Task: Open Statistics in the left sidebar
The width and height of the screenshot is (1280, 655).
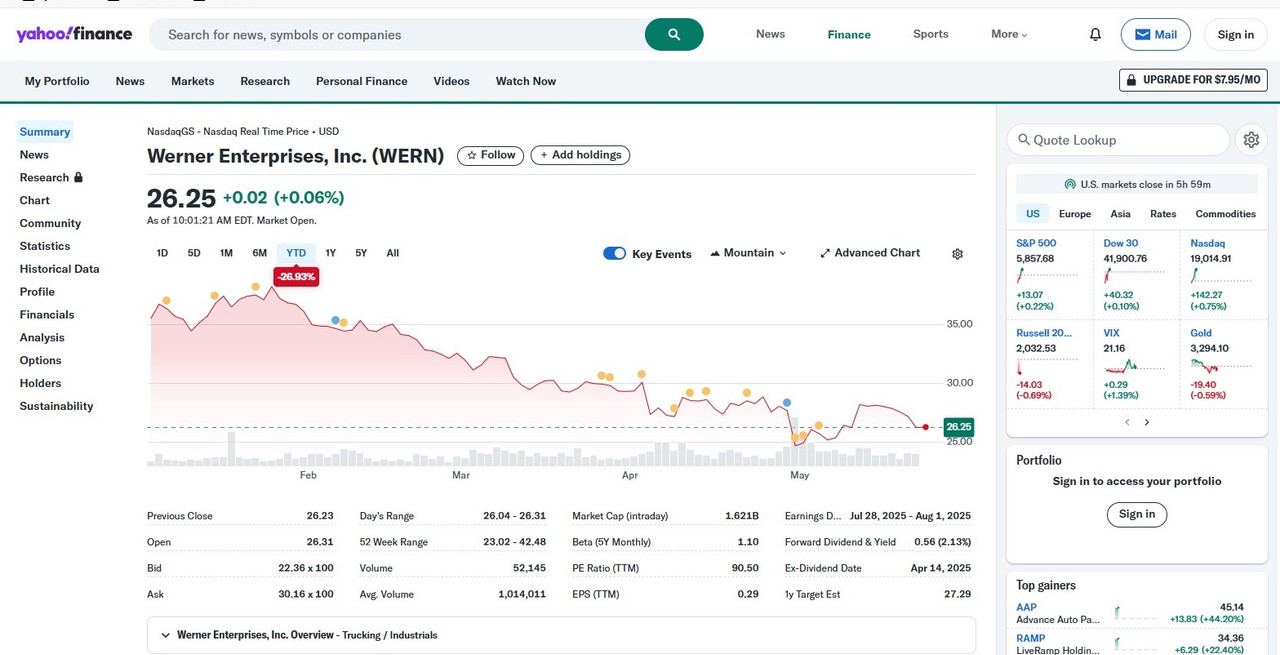Action: 45,246
